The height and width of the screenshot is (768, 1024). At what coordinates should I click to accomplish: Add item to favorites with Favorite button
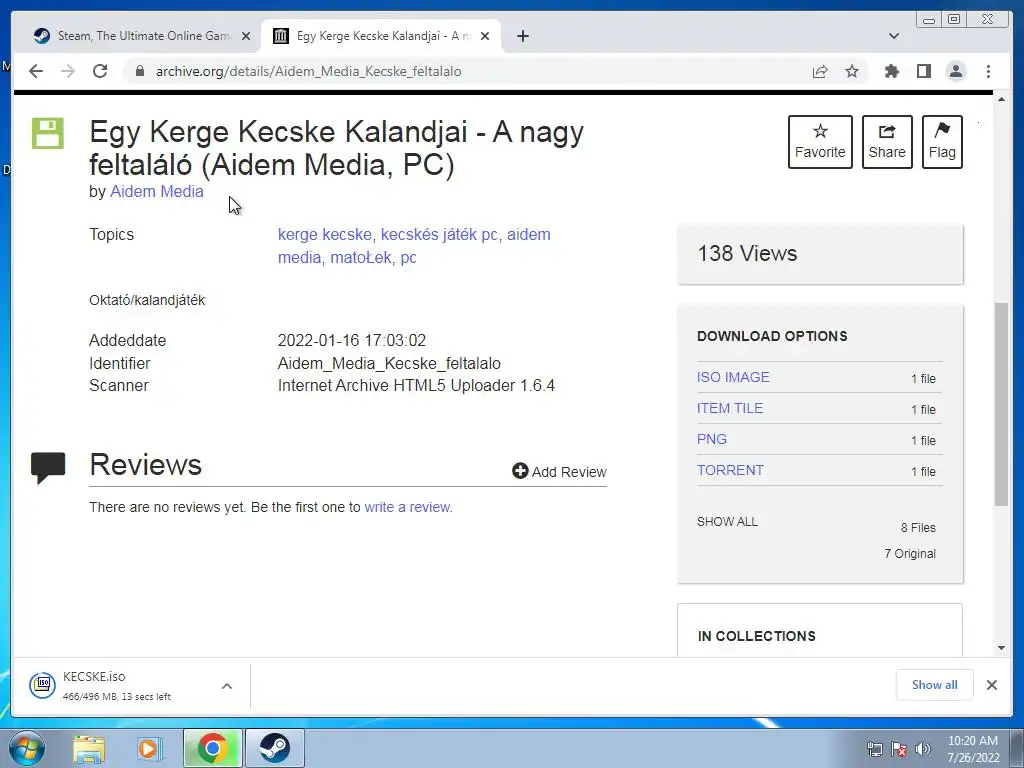tap(820, 142)
